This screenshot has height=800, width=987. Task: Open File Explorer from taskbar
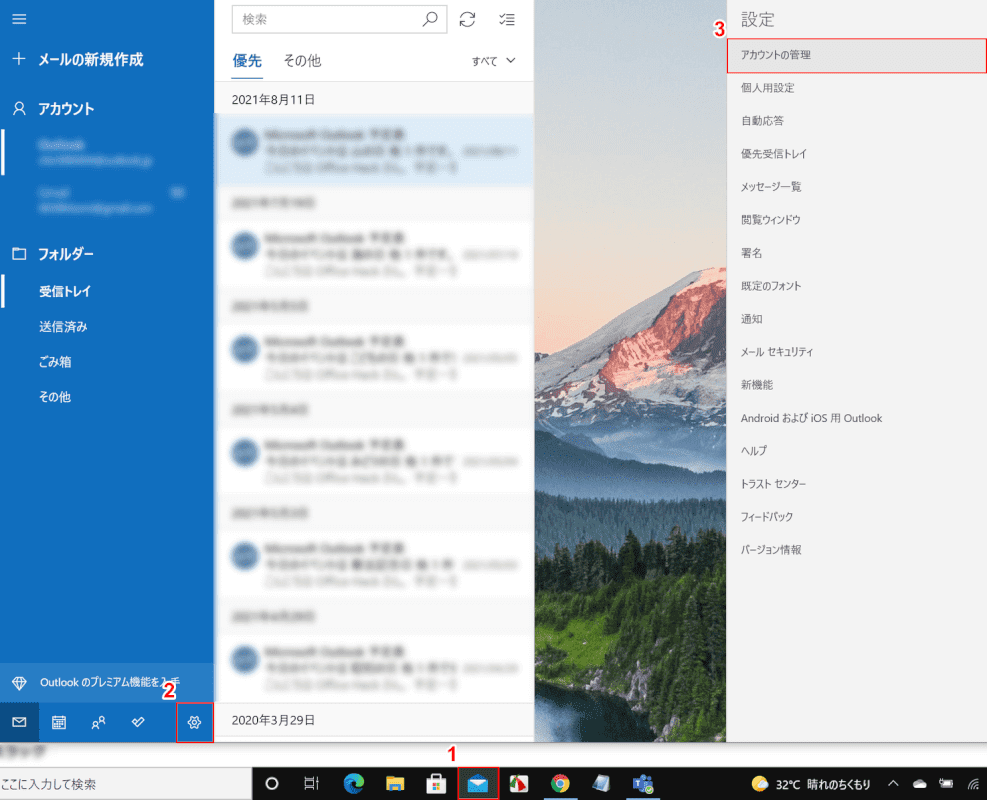pos(395,784)
